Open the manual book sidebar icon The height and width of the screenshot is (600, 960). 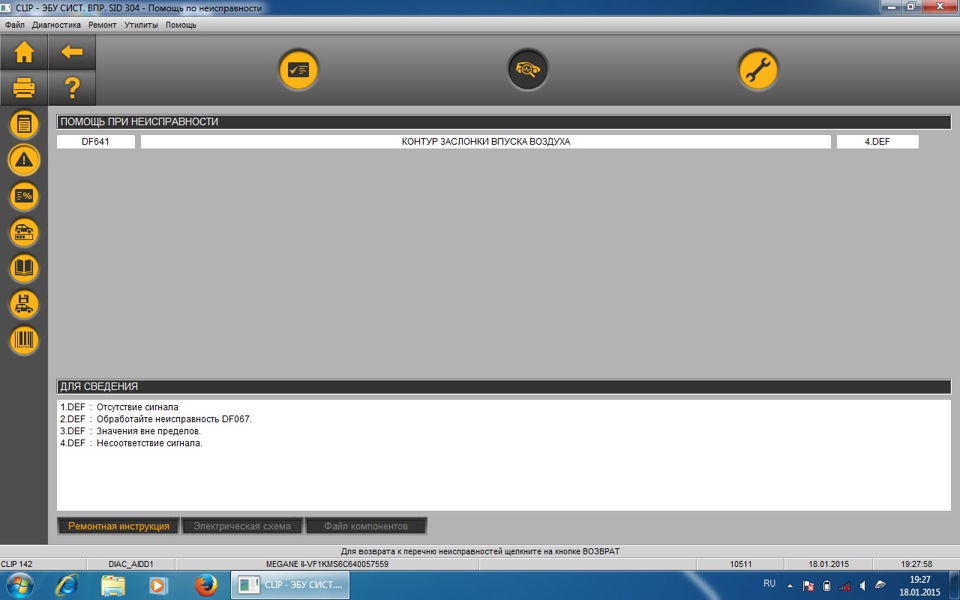point(24,268)
